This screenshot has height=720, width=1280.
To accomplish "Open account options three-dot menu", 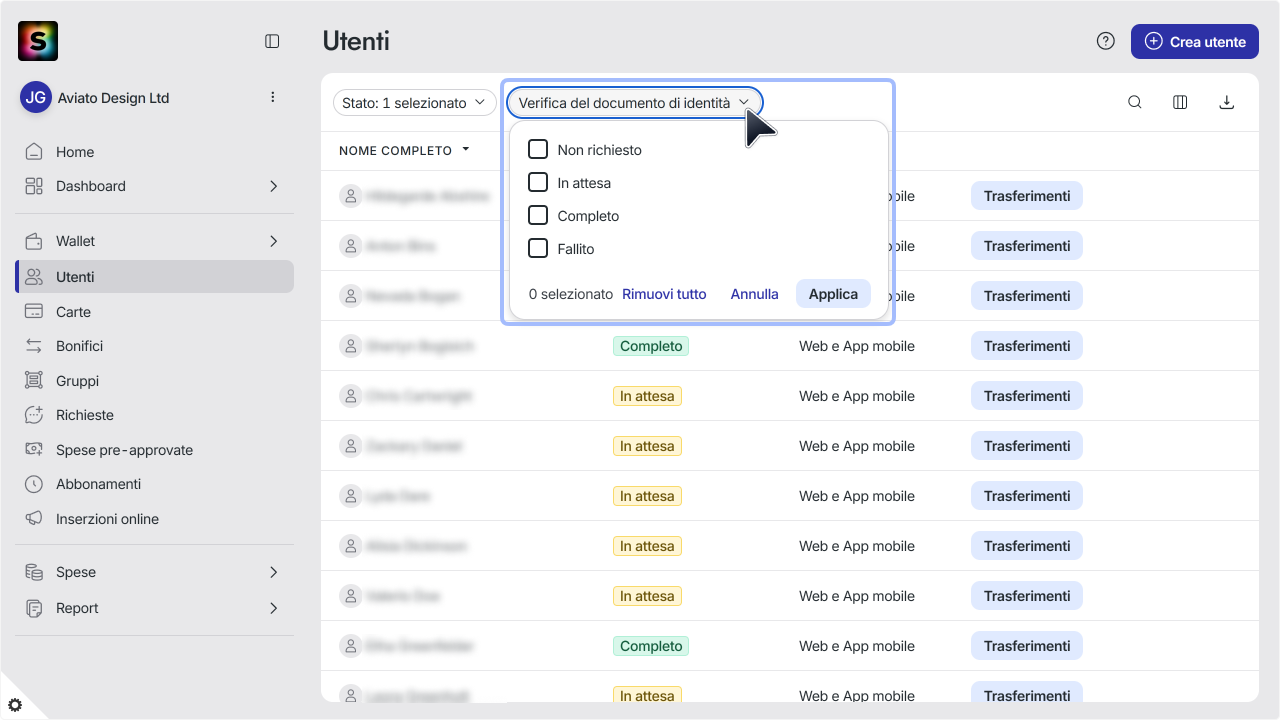I will (272, 97).
